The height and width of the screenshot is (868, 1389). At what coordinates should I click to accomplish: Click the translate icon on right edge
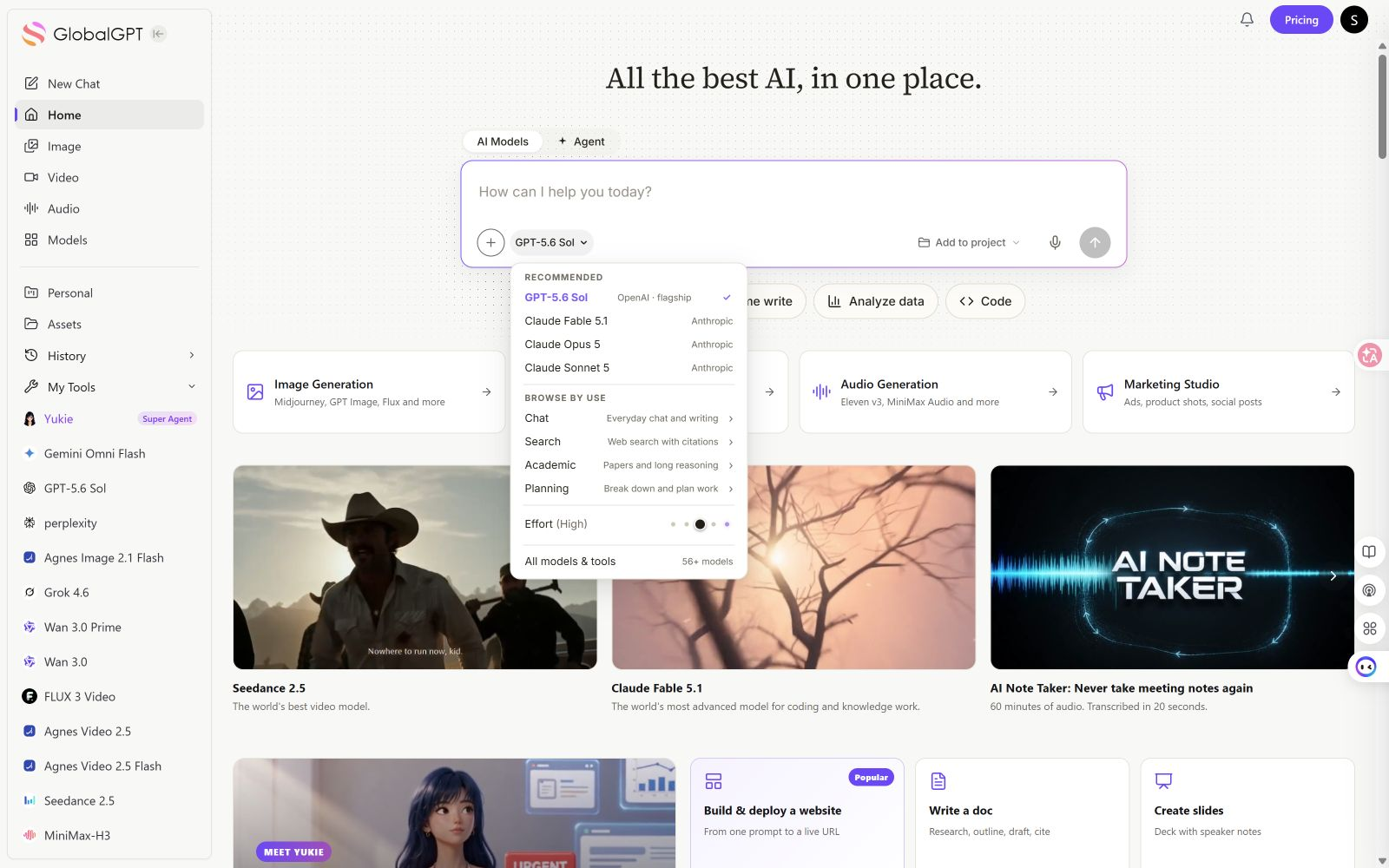point(1370,355)
